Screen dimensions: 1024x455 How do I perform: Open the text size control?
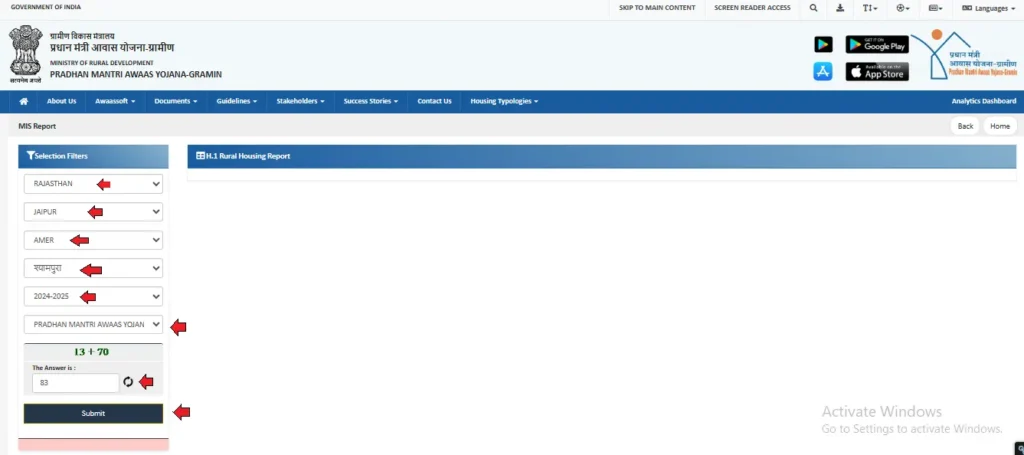pyautogui.click(x=870, y=8)
